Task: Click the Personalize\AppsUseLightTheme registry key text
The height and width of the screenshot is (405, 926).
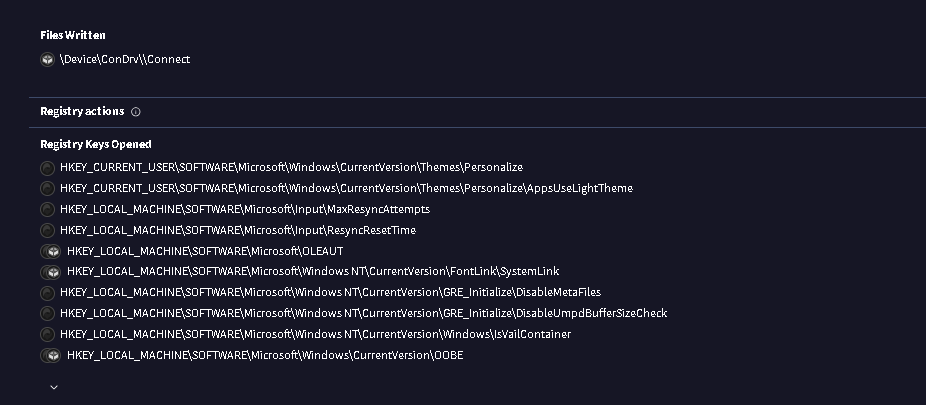Action: pos(346,188)
